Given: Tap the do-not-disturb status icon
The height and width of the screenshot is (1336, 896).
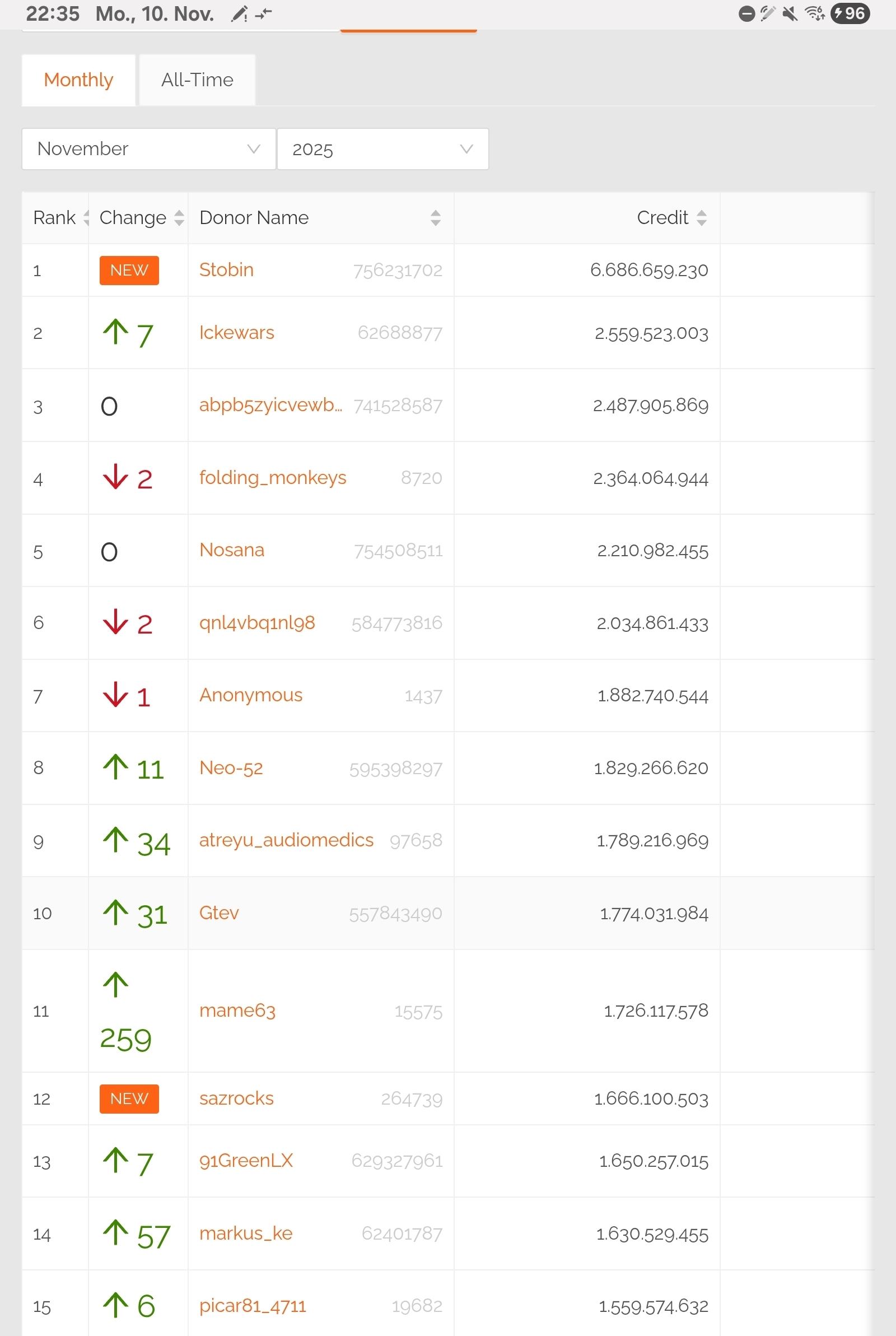Looking at the screenshot, I should click(x=746, y=13).
